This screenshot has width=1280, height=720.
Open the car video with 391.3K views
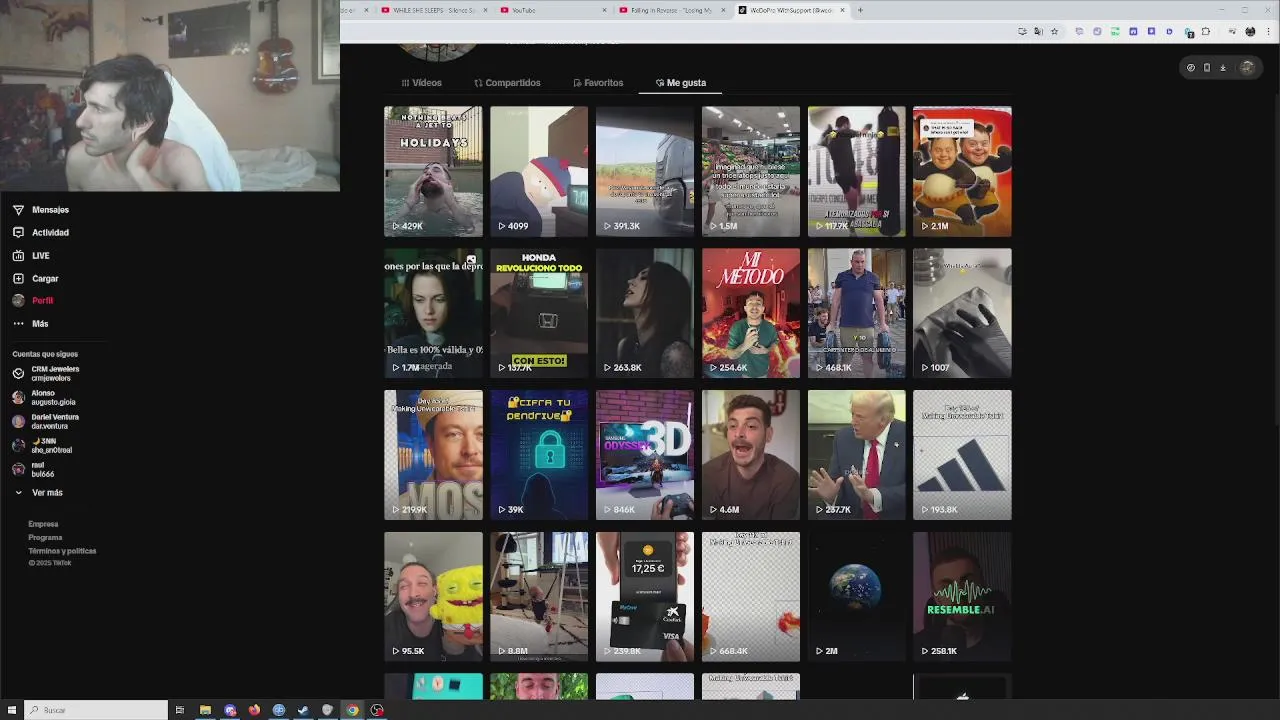pos(645,171)
